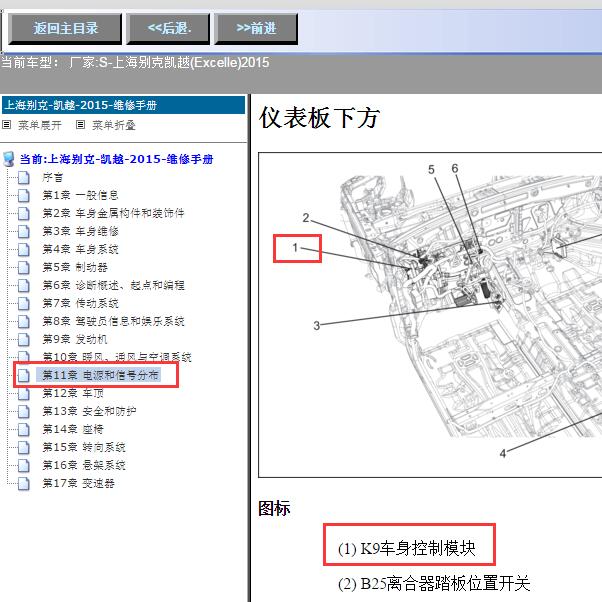Screen dimensions: 602x602
Task: Open 第15章 转向系统 chapter
Action: pyautogui.click(x=83, y=447)
